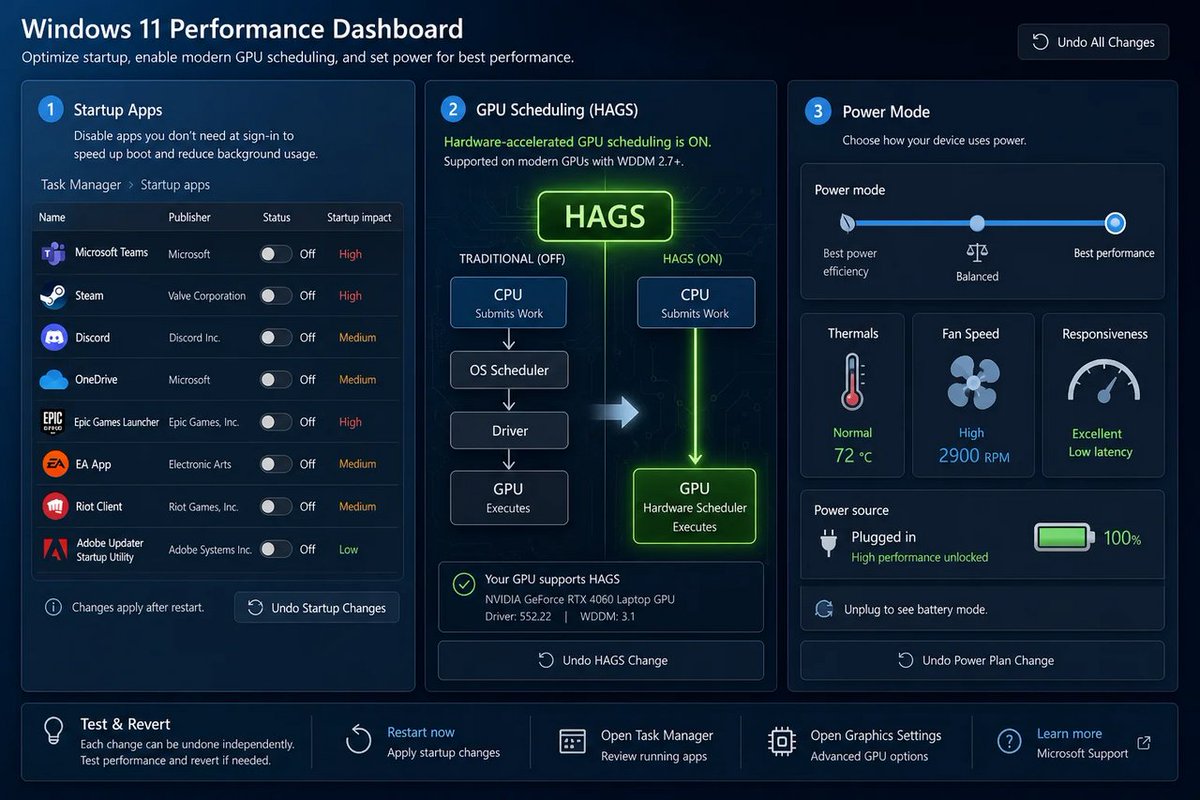Click Undo Startup Changes button
The width and height of the screenshot is (1200, 800).
[x=317, y=608]
